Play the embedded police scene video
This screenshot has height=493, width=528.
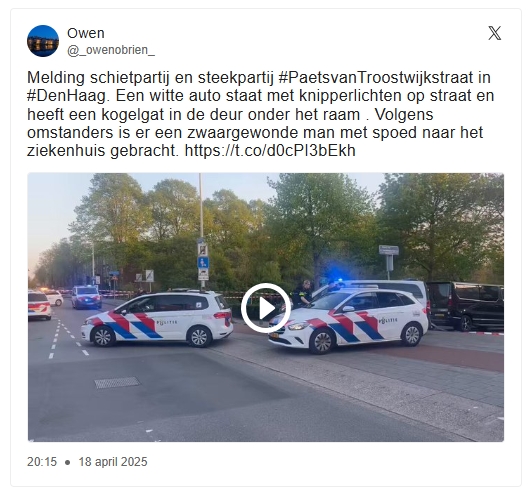[x=265, y=308]
